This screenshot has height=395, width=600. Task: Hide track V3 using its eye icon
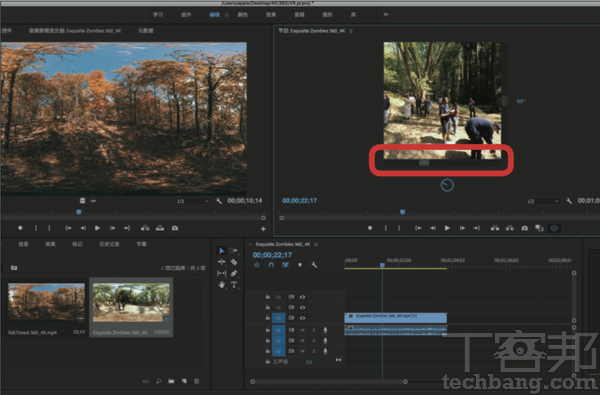tap(302, 297)
